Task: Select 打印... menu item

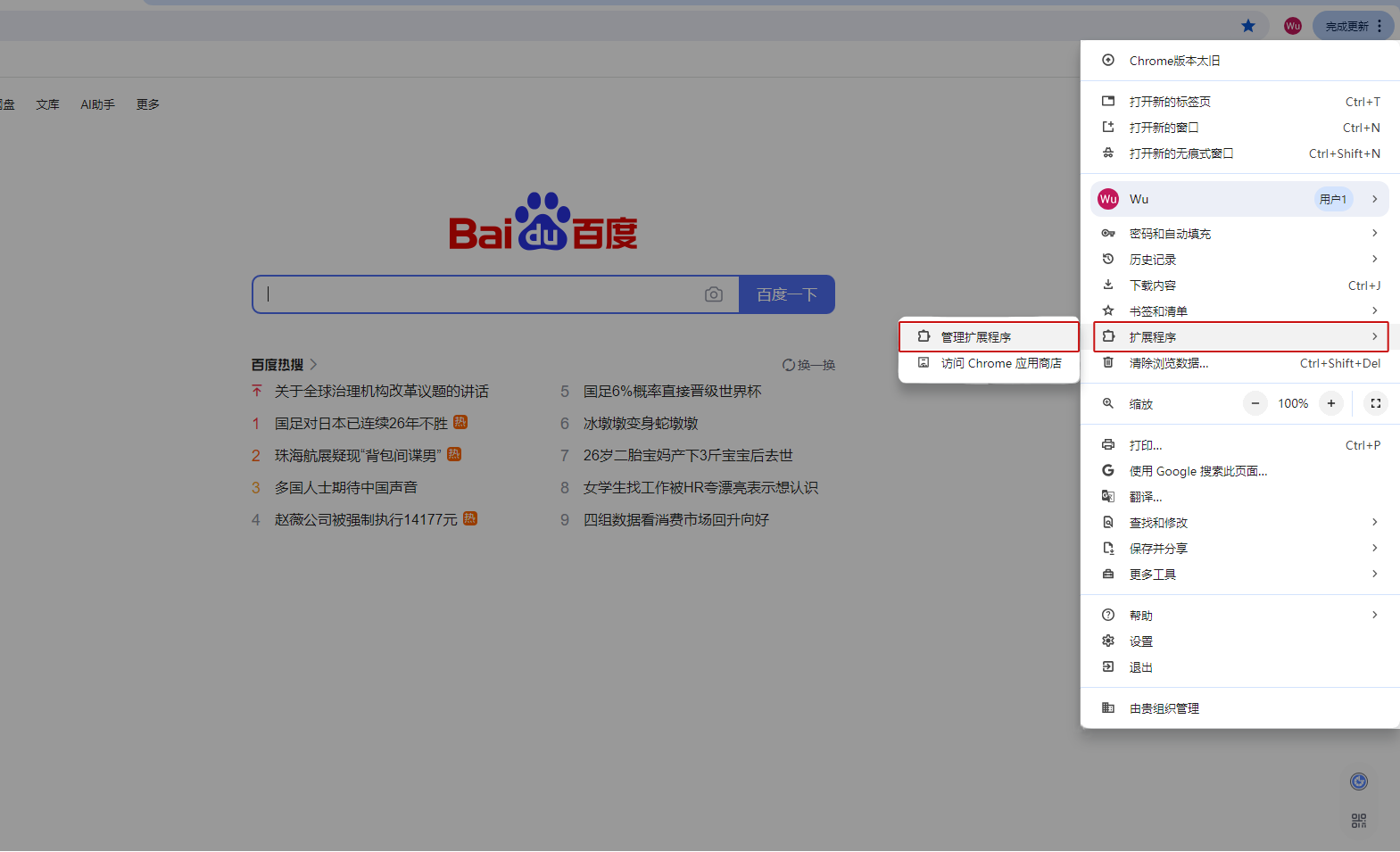Action: pos(1240,445)
